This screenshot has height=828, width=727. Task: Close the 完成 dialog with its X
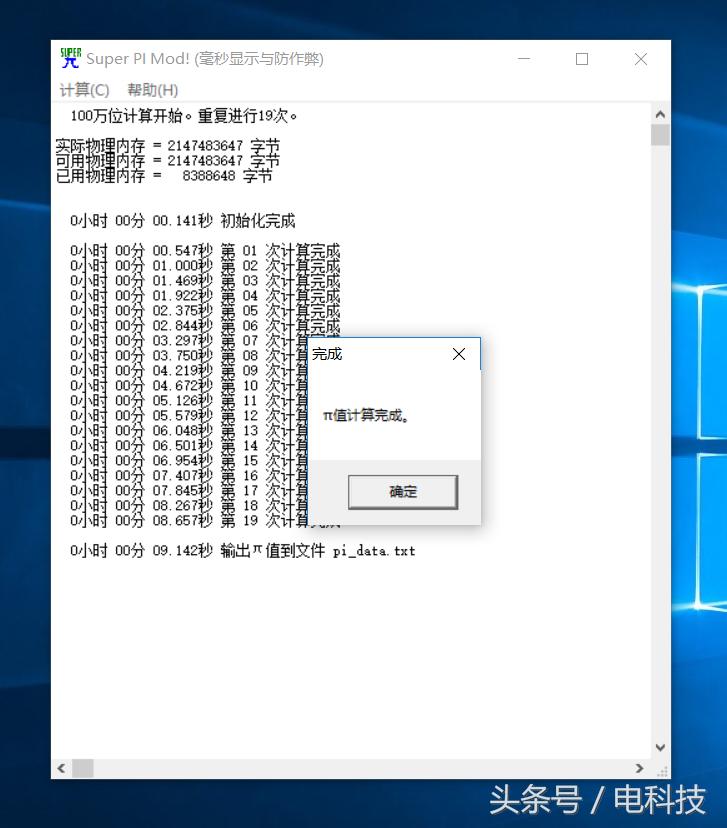click(x=459, y=354)
